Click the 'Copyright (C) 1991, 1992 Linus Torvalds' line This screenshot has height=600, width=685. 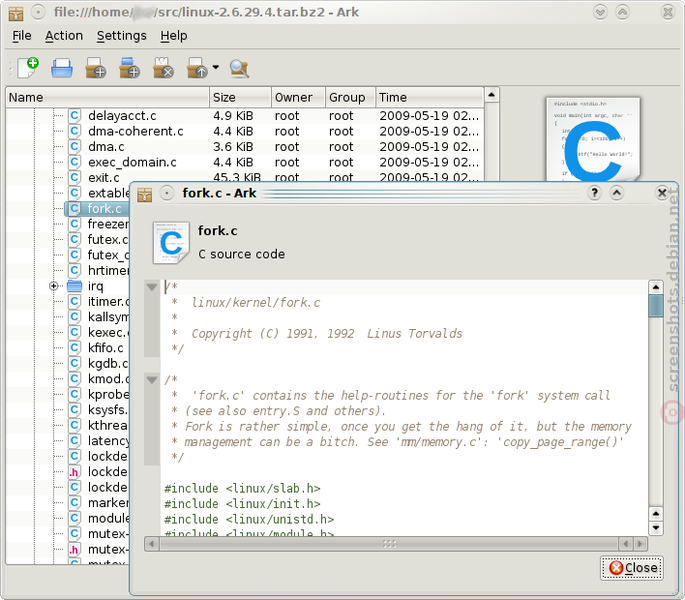pyautogui.click(x=327, y=333)
